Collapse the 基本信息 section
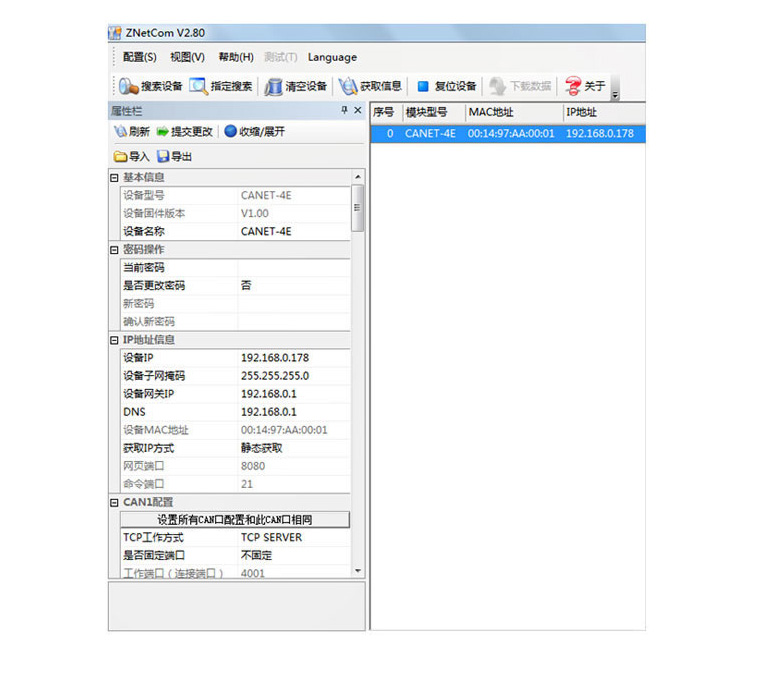Viewport: 760px width, 690px height. [x=114, y=177]
